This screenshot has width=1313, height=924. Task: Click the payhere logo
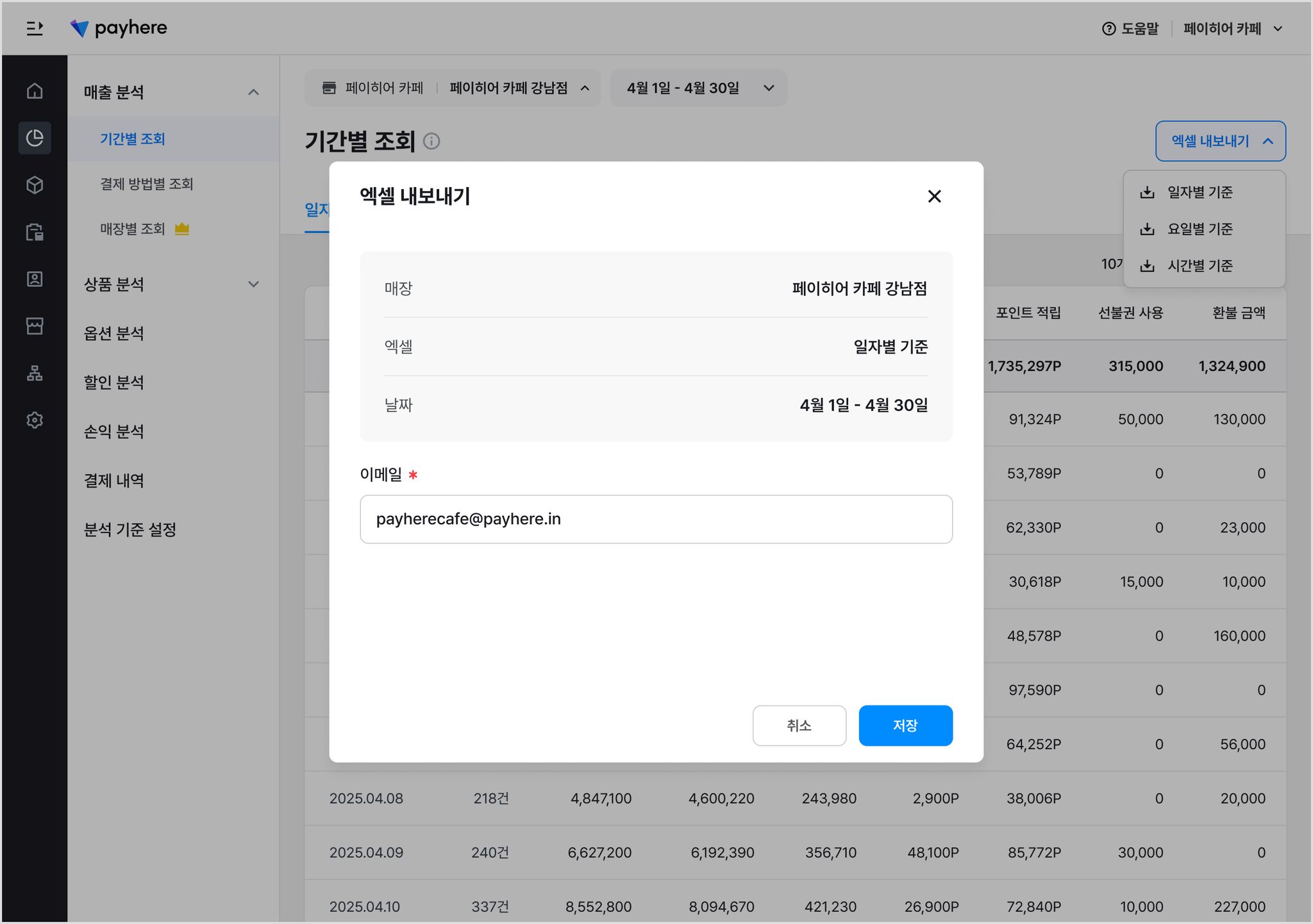tap(119, 28)
